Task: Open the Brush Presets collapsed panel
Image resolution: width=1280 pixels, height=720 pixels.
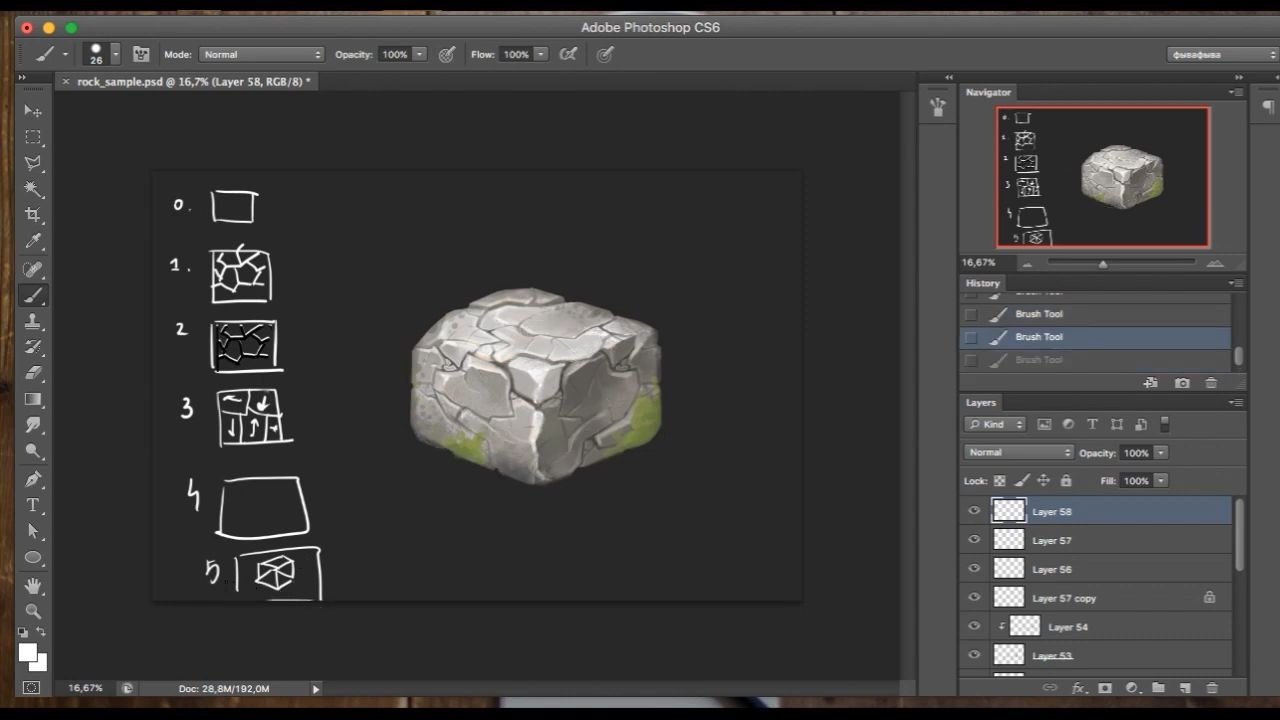Action: (937, 108)
